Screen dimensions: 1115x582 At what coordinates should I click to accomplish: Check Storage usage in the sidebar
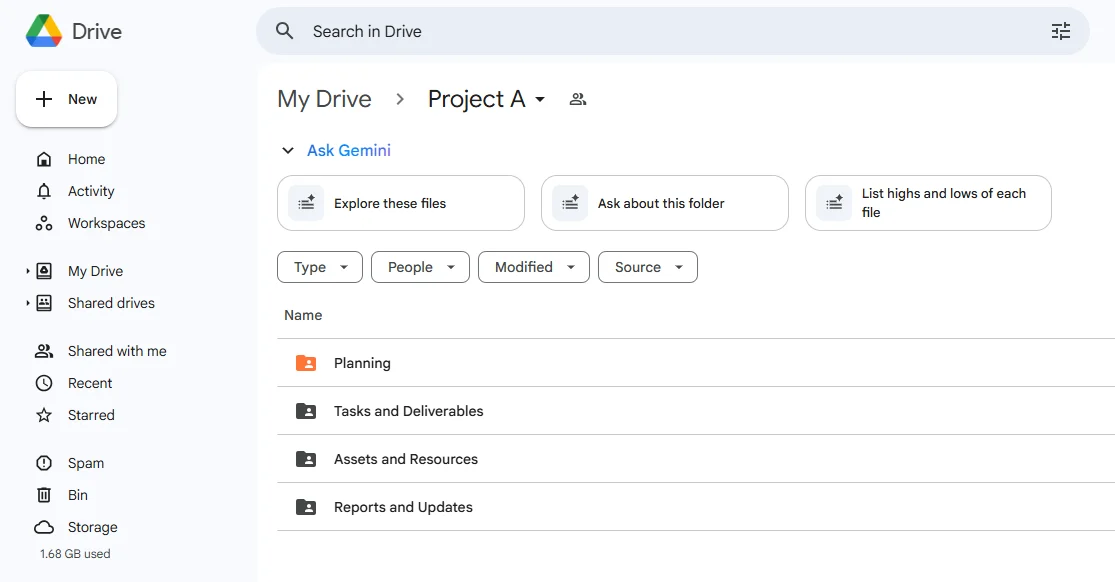(x=90, y=527)
